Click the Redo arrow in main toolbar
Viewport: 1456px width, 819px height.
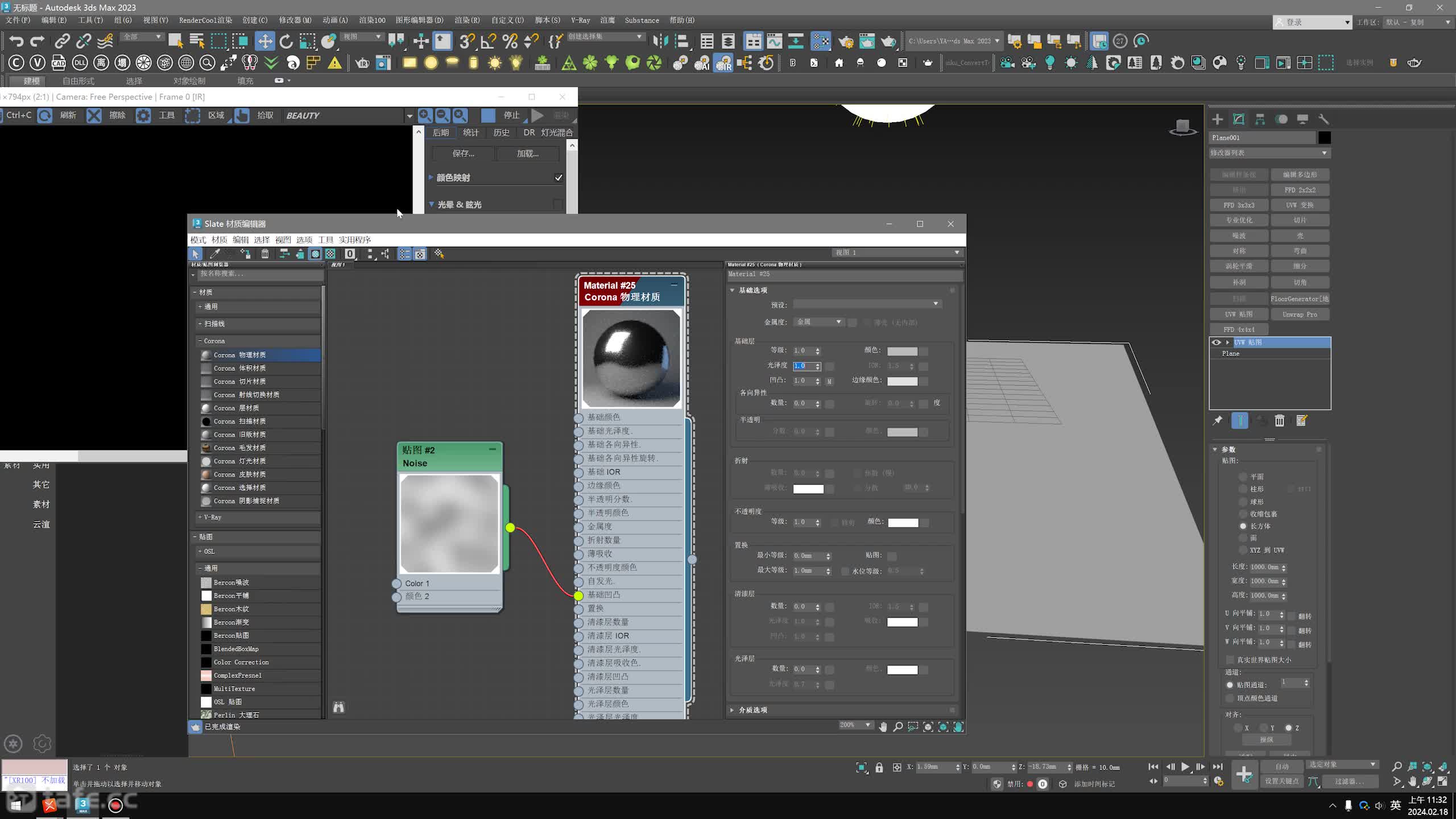[x=38, y=41]
